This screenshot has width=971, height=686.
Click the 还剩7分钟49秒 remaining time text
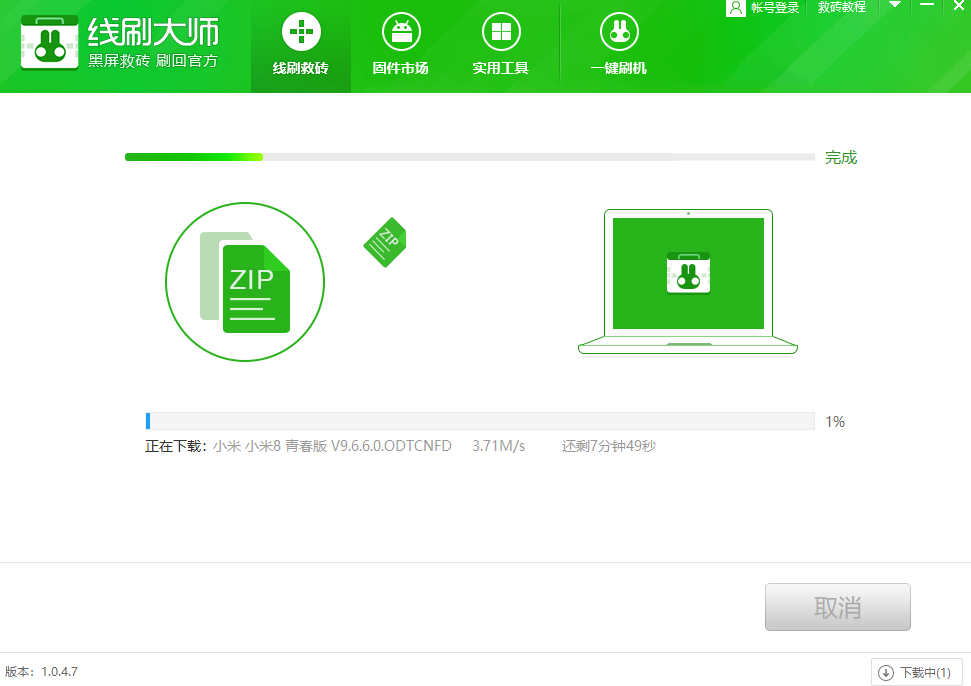tap(609, 446)
